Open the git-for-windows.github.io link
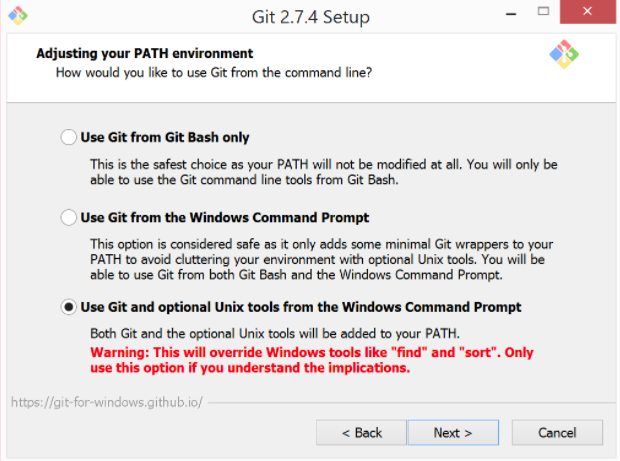The height and width of the screenshot is (461, 620). (x=107, y=402)
